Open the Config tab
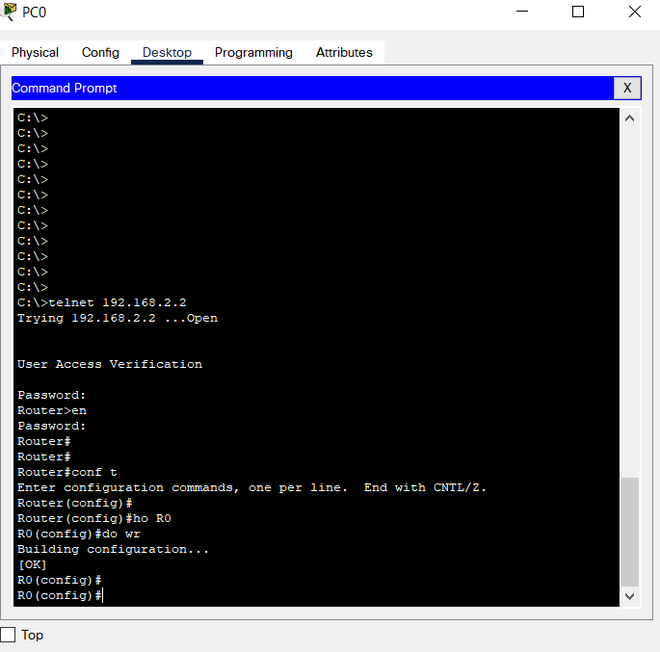Image resolution: width=660 pixels, height=652 pixels. pyautogui.click(x=100, y=53)
